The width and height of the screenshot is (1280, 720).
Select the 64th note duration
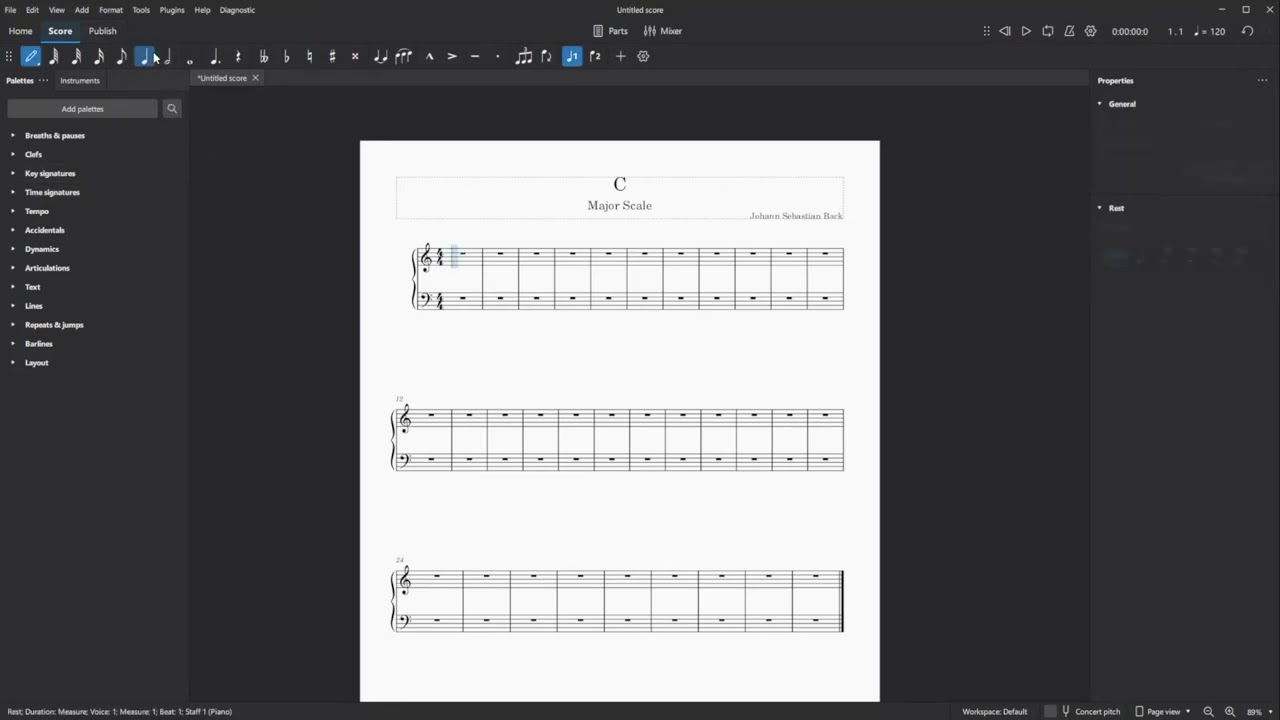pyautogui.click(x=54, y=57)
